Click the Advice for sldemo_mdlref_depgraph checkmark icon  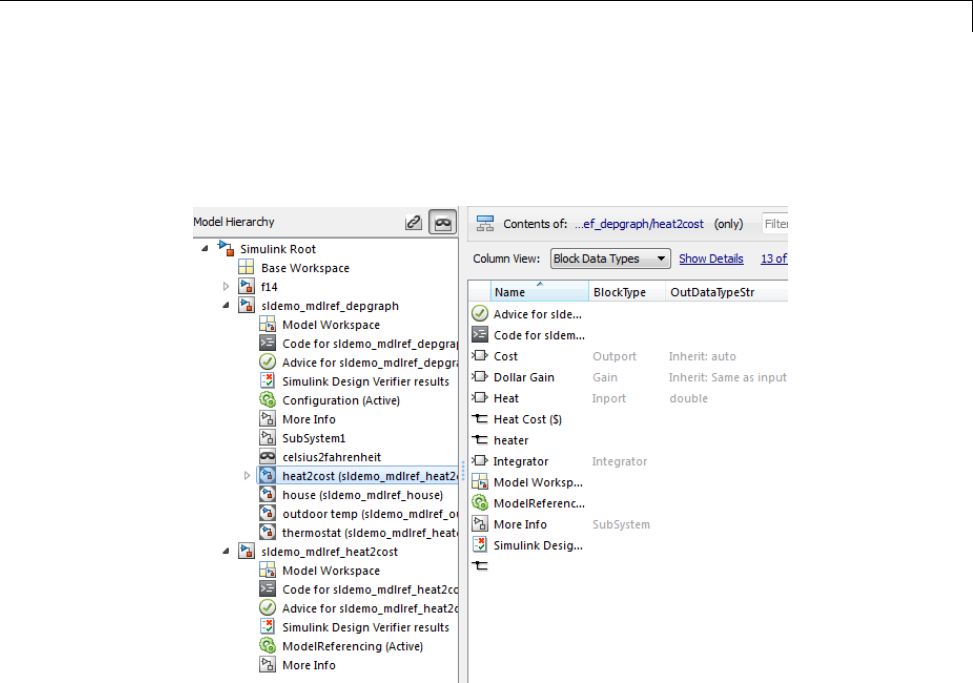(267, 362)
